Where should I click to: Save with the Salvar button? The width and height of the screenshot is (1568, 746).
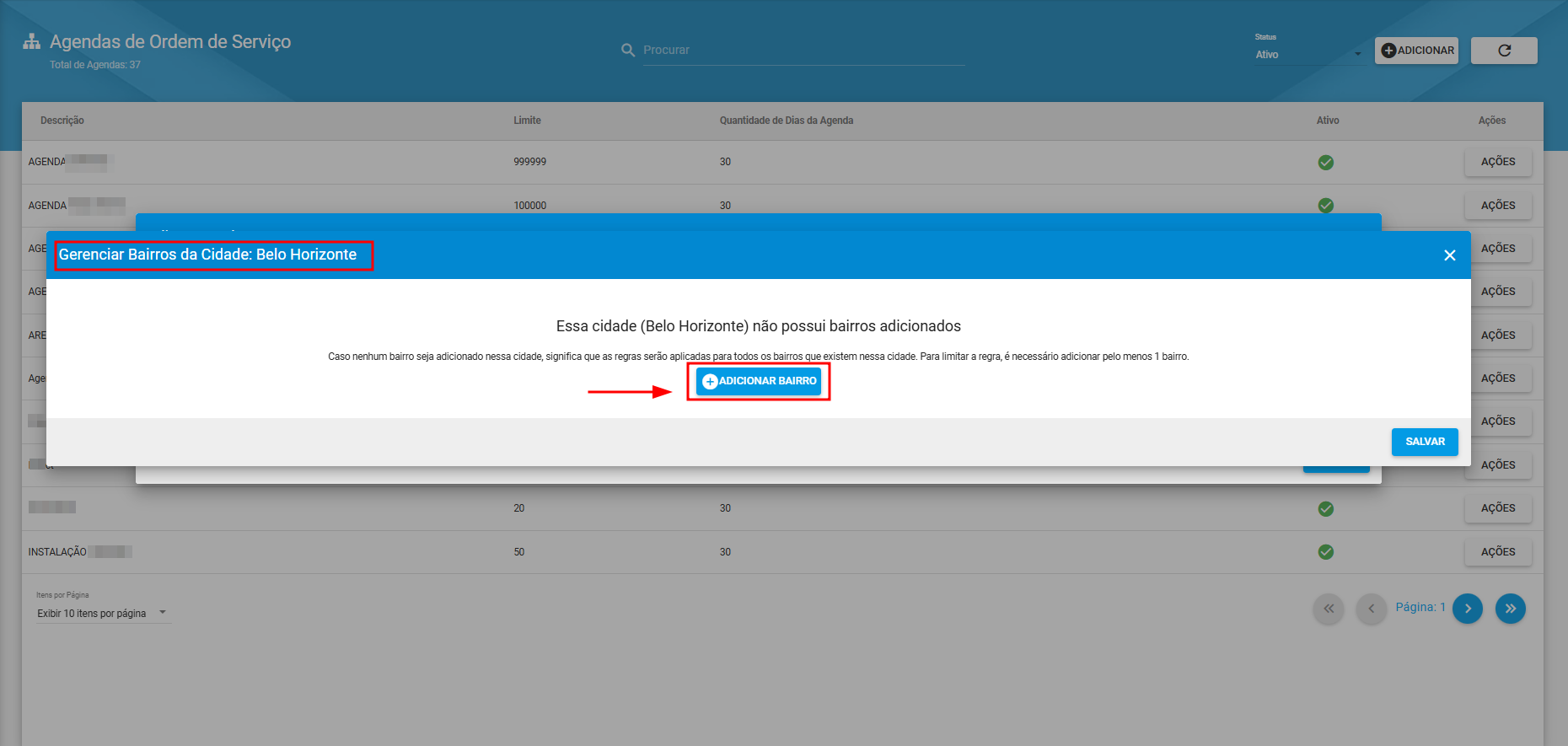[1425, 442]
